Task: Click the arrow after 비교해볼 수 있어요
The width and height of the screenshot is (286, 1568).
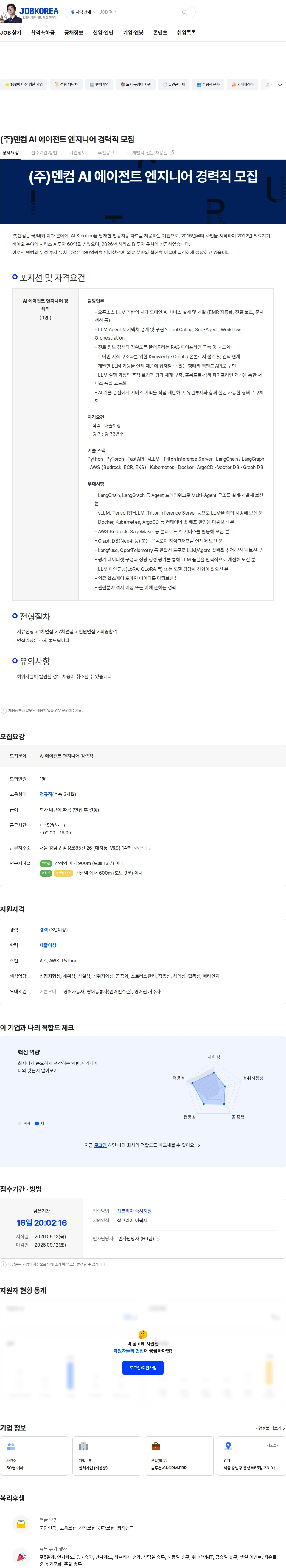Action: pyautogui.click(x=199, y=1145)
